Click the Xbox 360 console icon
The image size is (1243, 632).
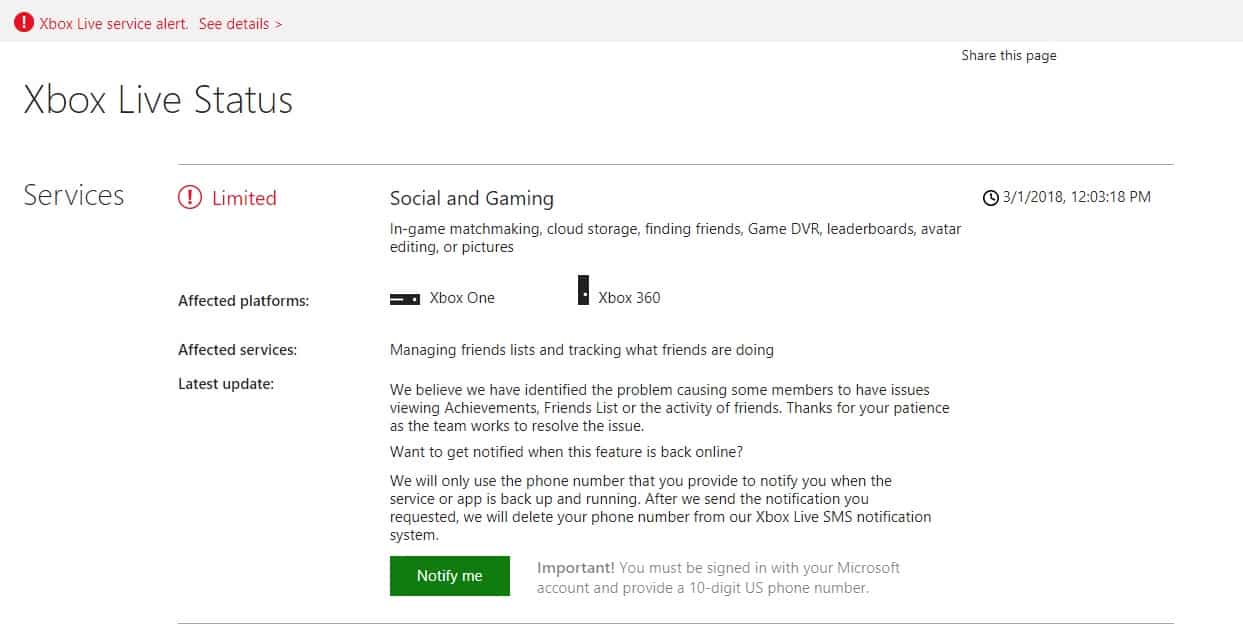pyautogui.click(x=583, y=291)
